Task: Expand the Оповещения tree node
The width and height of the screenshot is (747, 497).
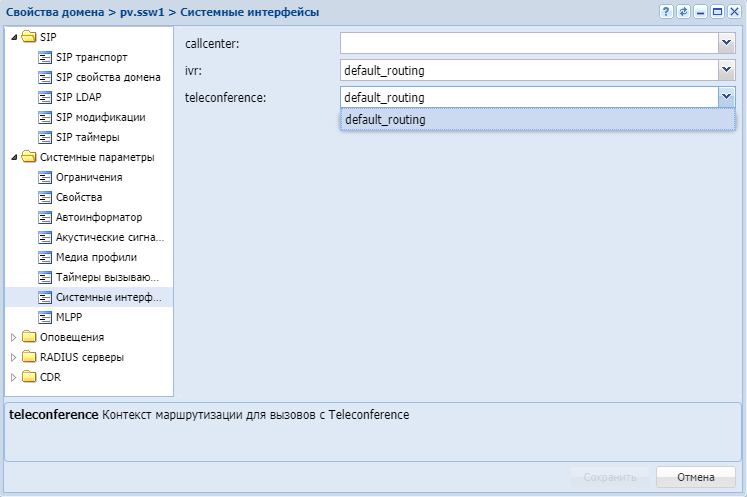Action: (14, 337)
